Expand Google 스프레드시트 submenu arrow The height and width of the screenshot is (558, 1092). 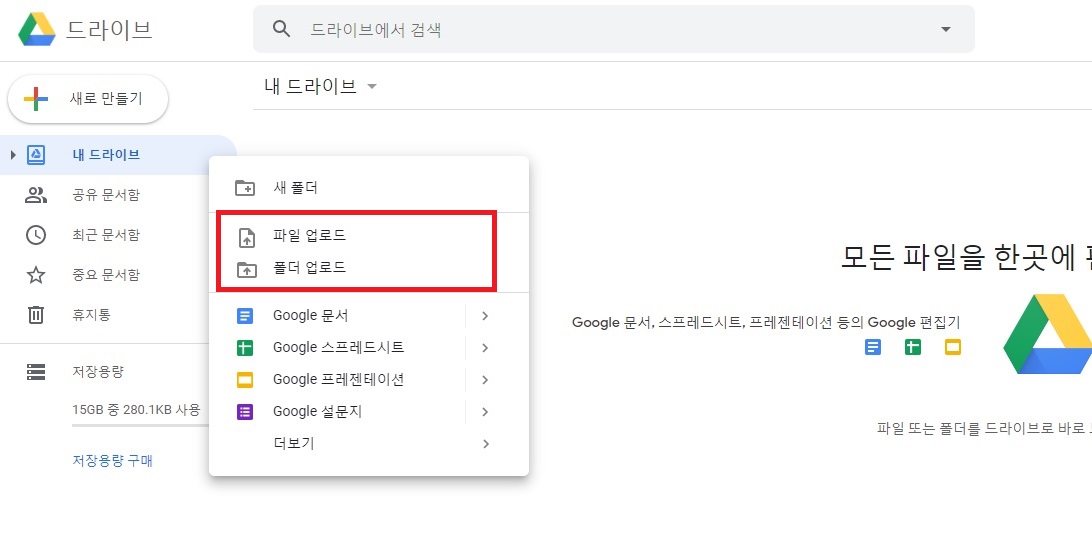(485, 348)
